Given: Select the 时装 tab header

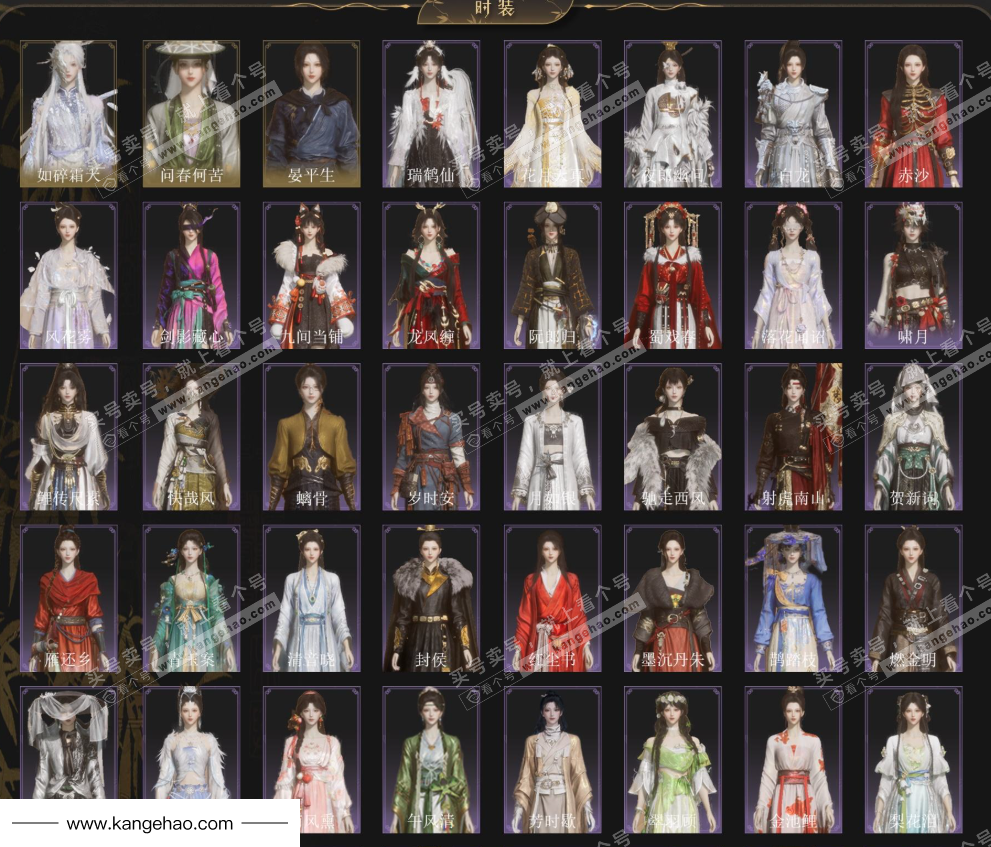Looking at the screenshot, I should click(x=495, y=9).
